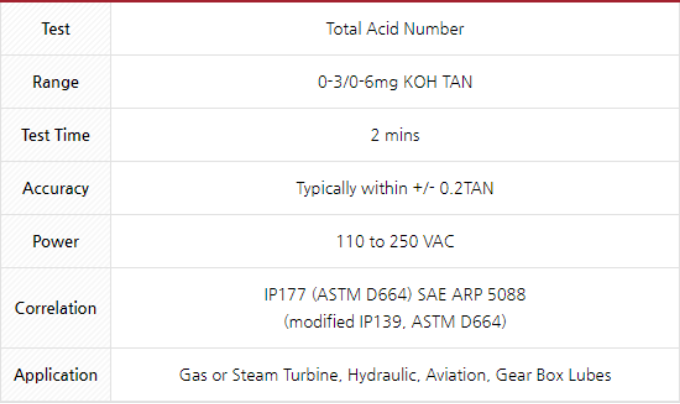Select the 110 to 250 VAC value
Screen dimensions: 680x404
tap(395, 241)
